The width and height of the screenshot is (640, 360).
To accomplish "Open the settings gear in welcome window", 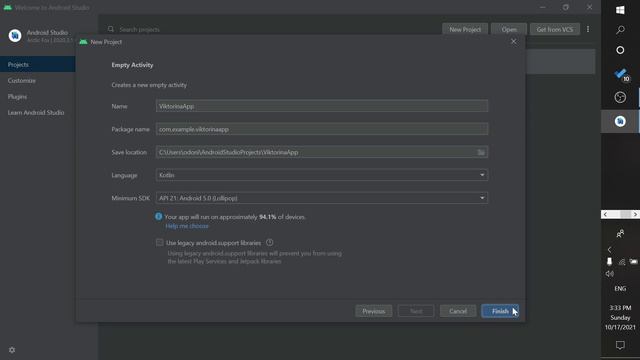I will (x=12, y=350).
